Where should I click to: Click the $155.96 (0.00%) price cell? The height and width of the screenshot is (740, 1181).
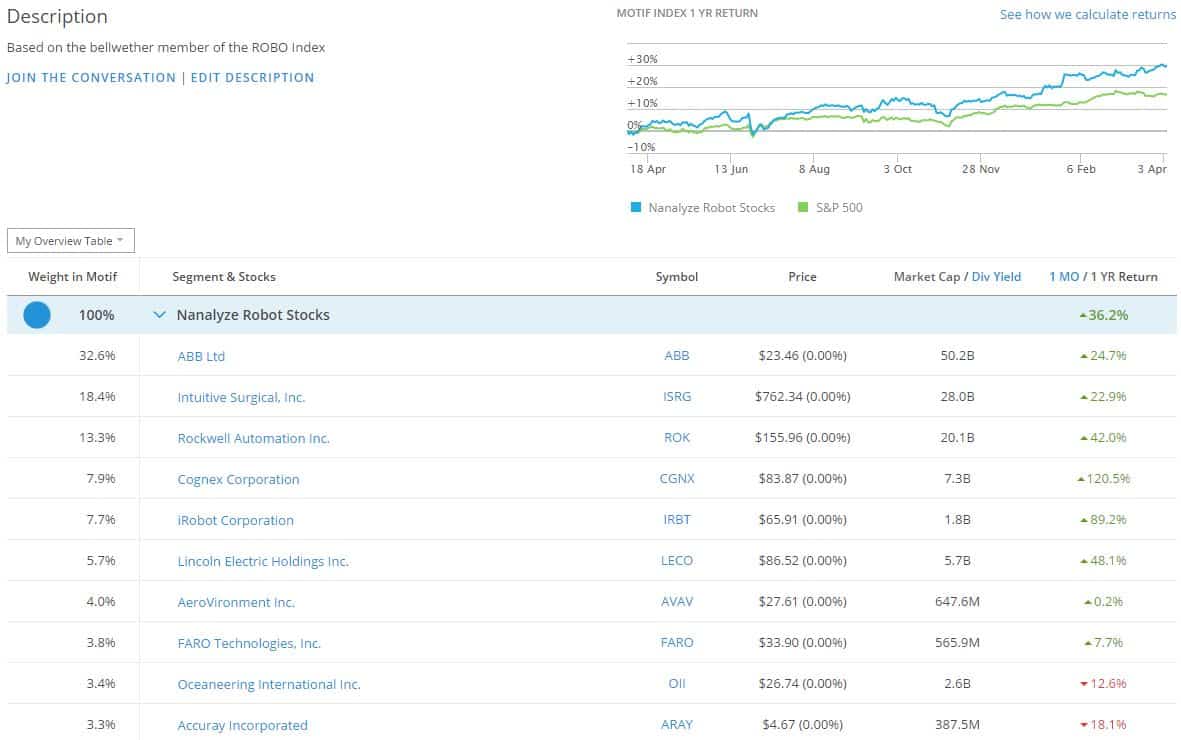pos(803,438)
